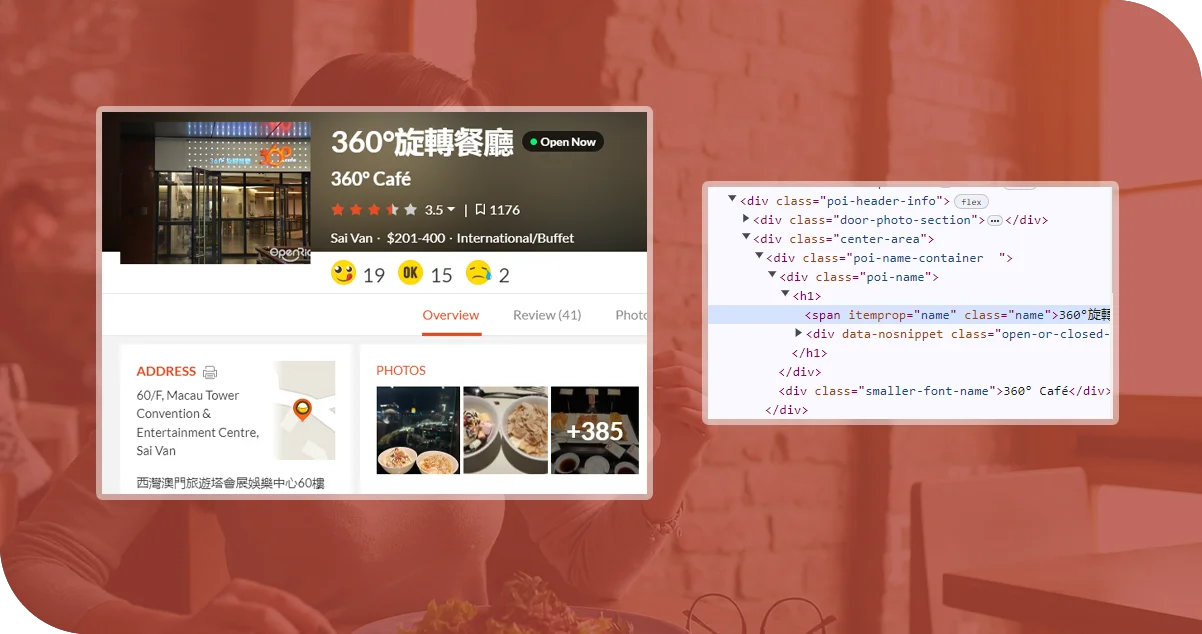Click the orange map pin marker
Image resolution: width=1202 pixels, height=634 pixels.
[301, 409]
